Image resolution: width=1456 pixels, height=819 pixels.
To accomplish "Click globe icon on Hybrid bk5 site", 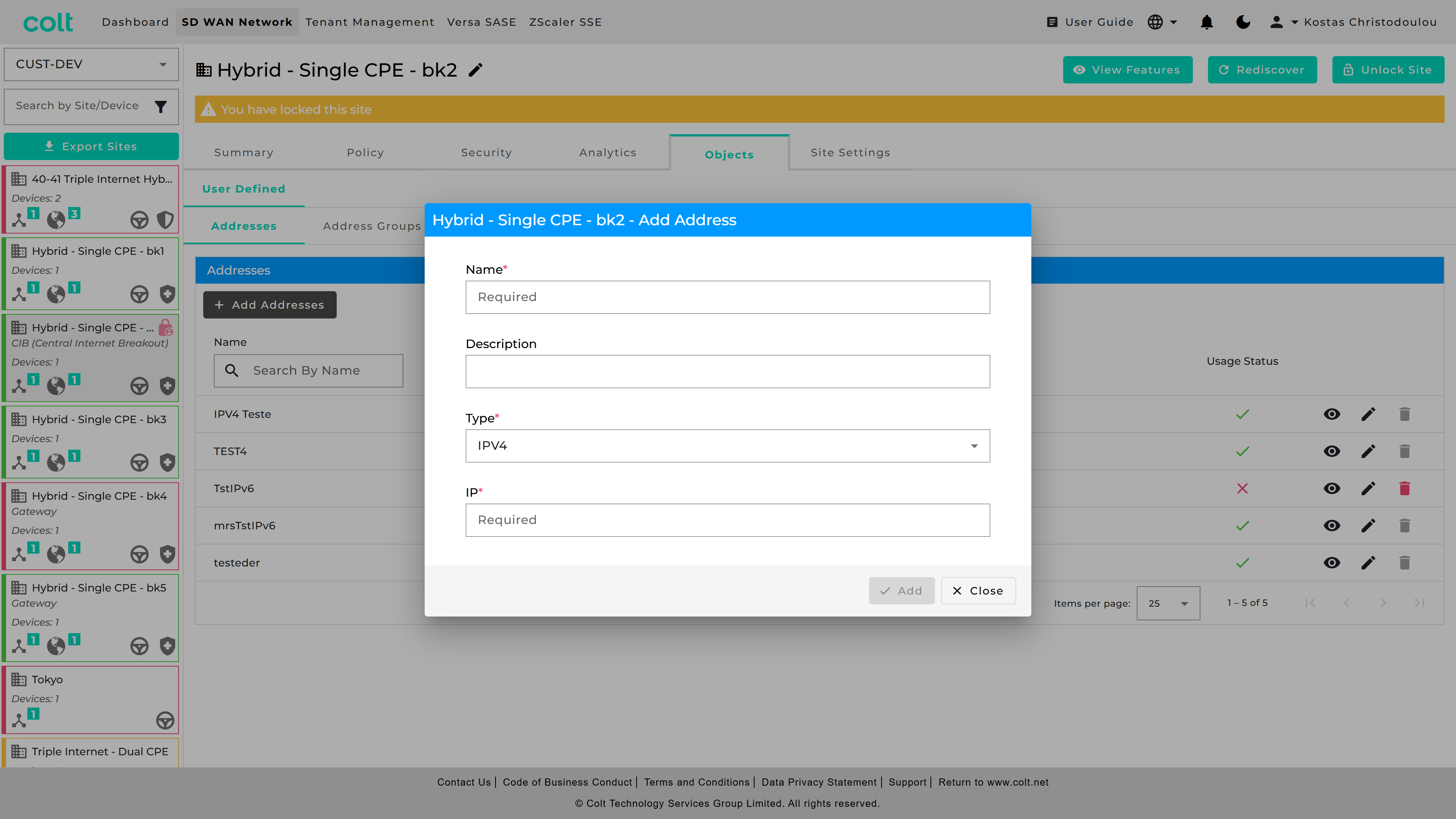I will click(56, 645).
